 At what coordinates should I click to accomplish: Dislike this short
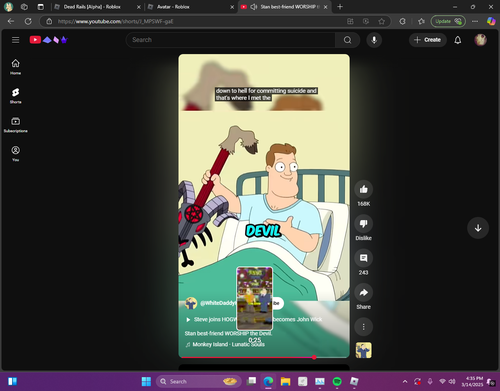[x=363, y=224]
